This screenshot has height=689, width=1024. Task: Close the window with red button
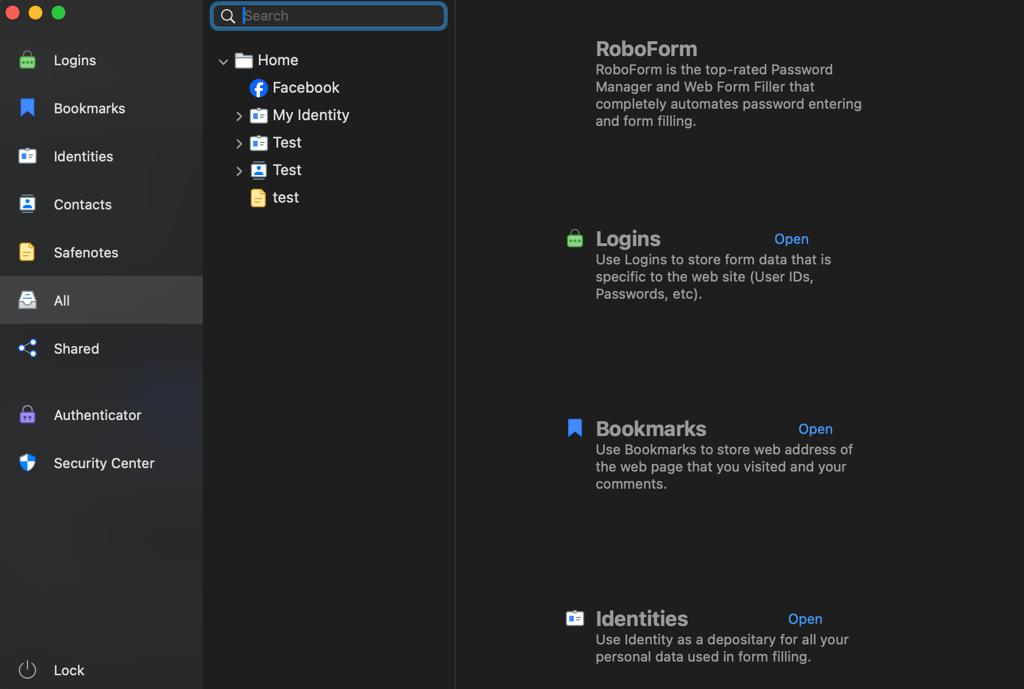[x=12, y=12]
